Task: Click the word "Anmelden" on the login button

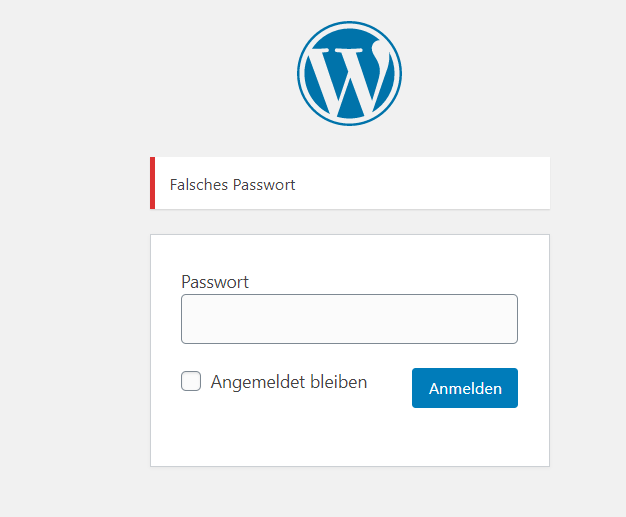Action: point(465,389)
